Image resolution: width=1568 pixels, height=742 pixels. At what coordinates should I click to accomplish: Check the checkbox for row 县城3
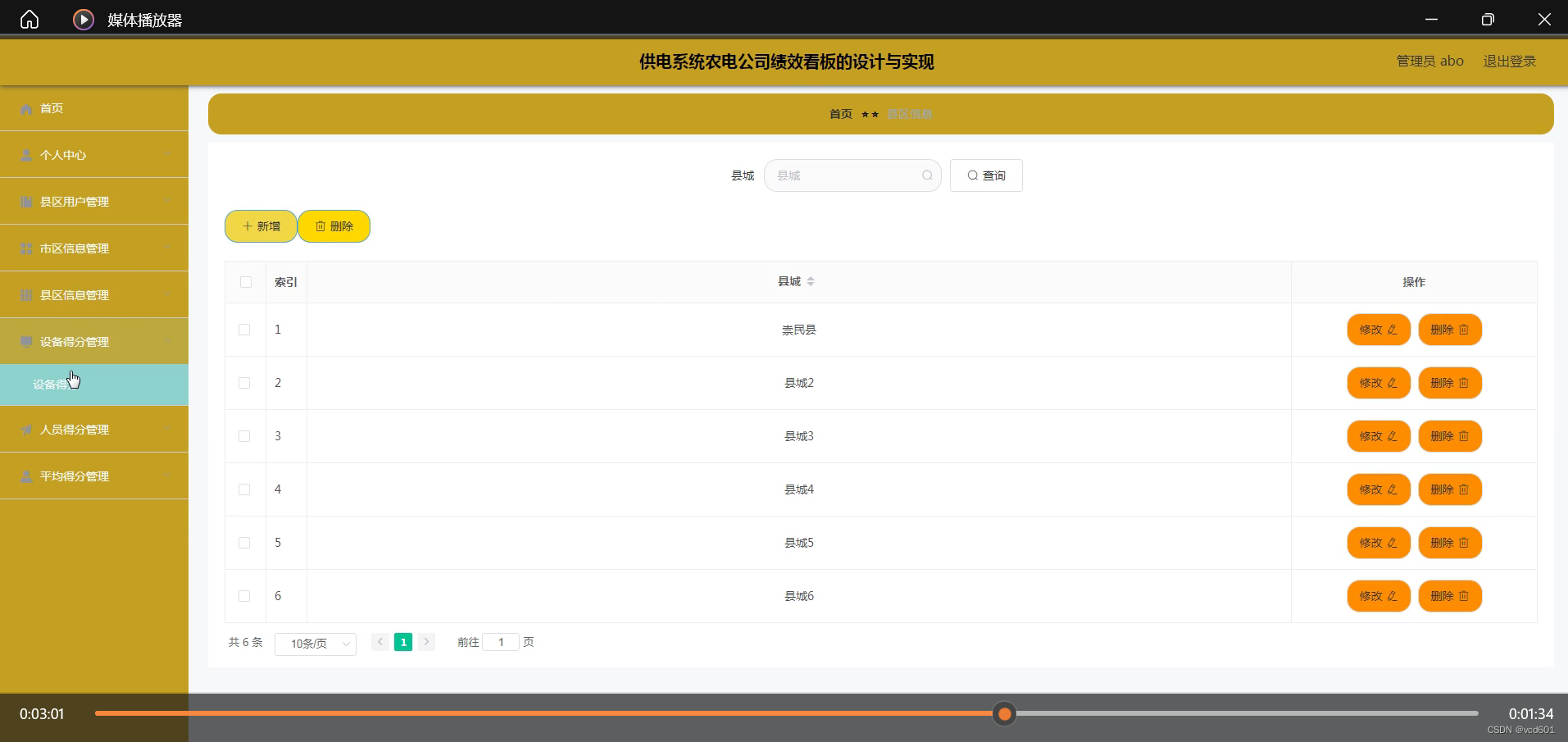coord(243,436)
